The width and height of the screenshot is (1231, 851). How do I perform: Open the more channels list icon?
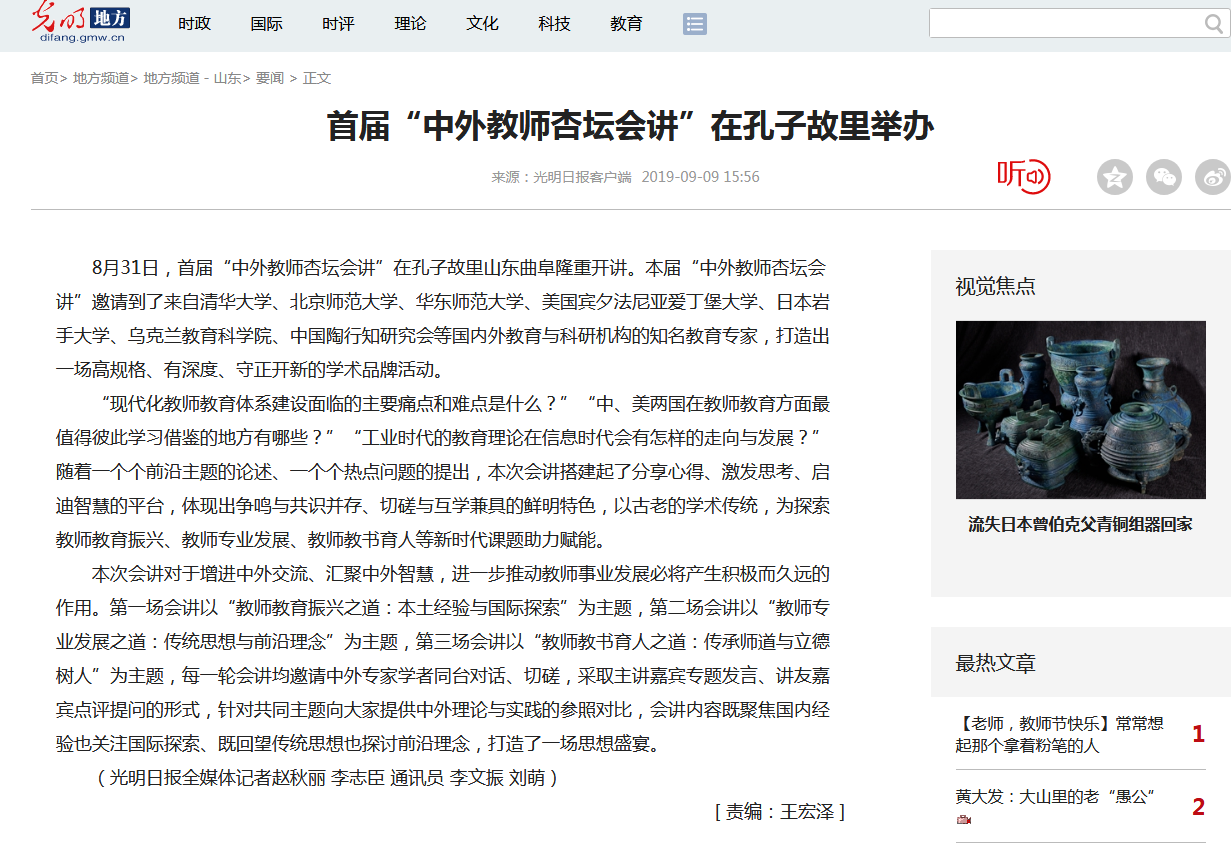click(695, 24)
